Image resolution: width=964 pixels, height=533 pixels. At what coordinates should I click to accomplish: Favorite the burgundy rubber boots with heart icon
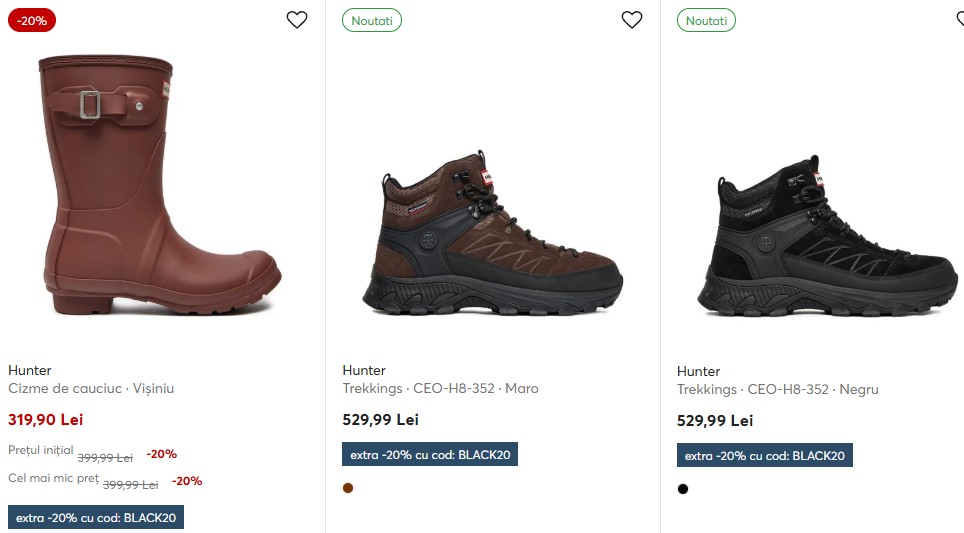coord(297,20)
